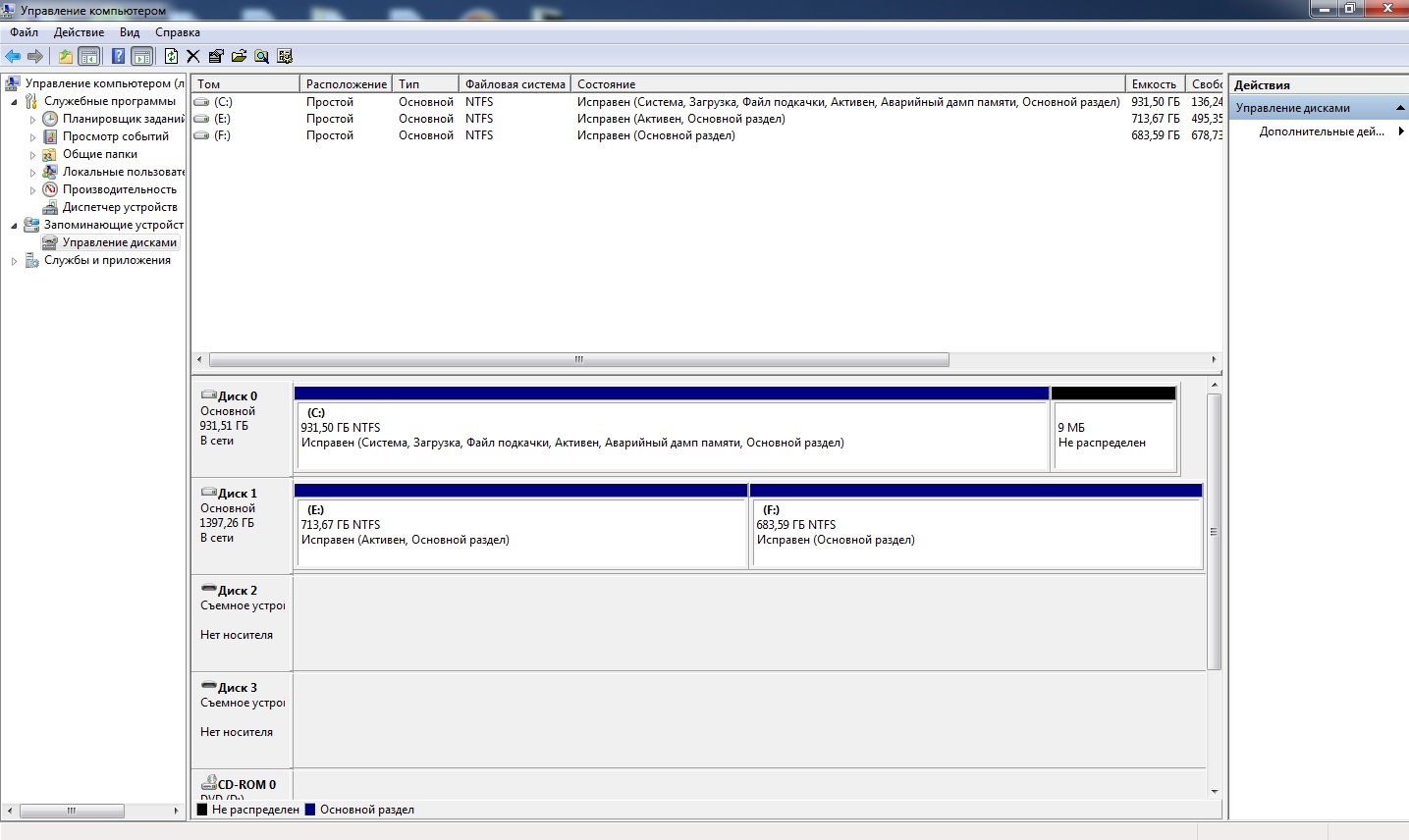The width and height of the screenshot is (1409, 840).
Task: Click the magnifier explore icon in the toolbar
Action: 261,56
